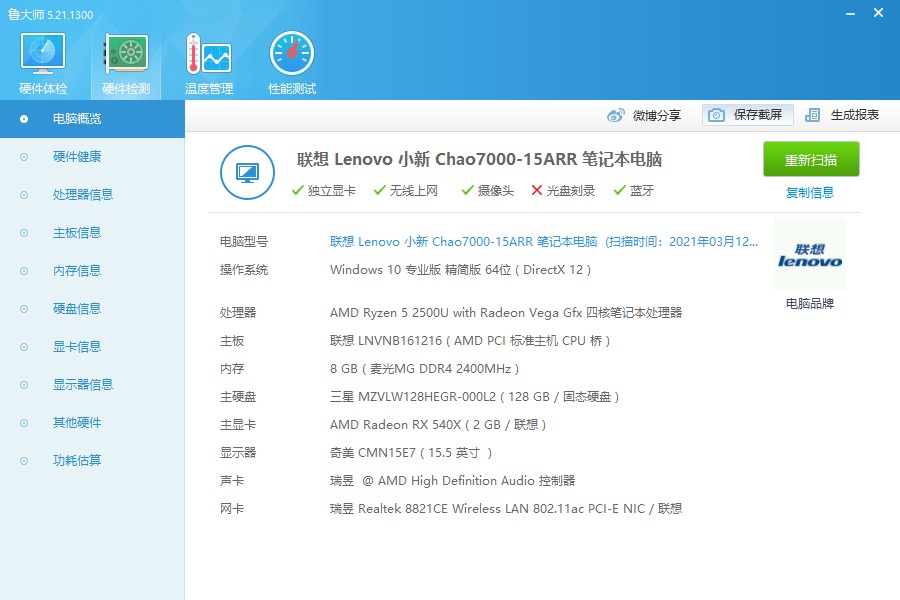900x600 pixels.
Task: Select the 硬件检测 hardware detection icon
Action: tap(126, 53)
